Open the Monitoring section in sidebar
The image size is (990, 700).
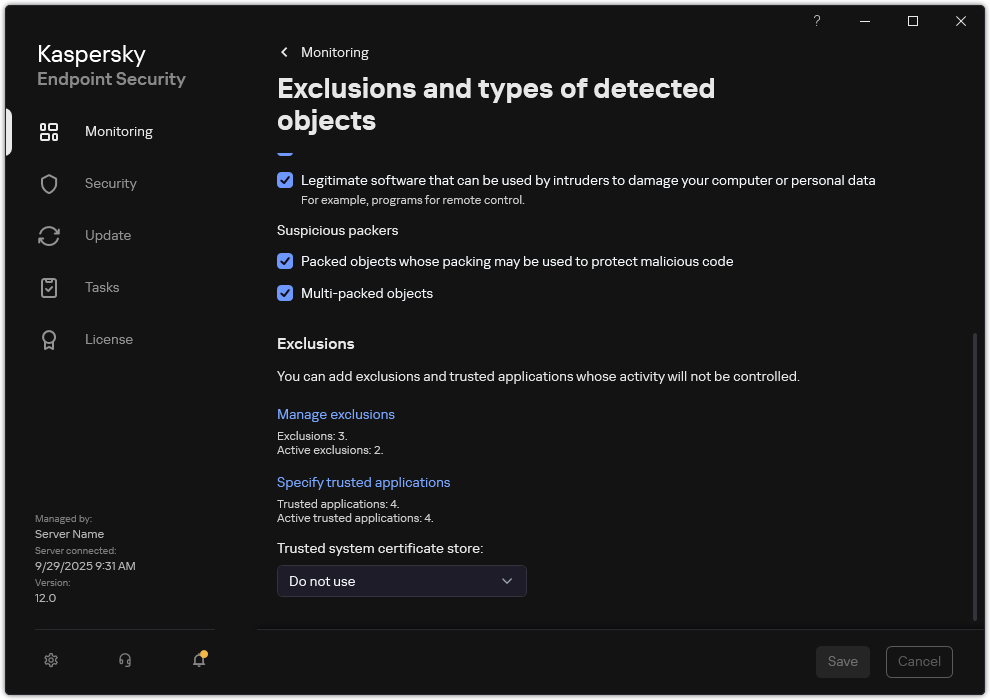pyautogui.click(x=118, y=131)
